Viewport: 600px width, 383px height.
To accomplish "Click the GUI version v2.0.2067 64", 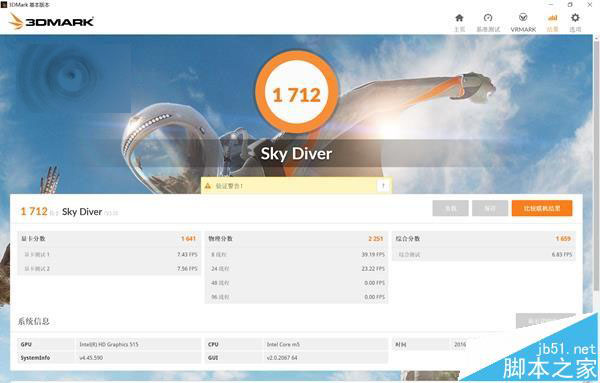I will 282,358.
